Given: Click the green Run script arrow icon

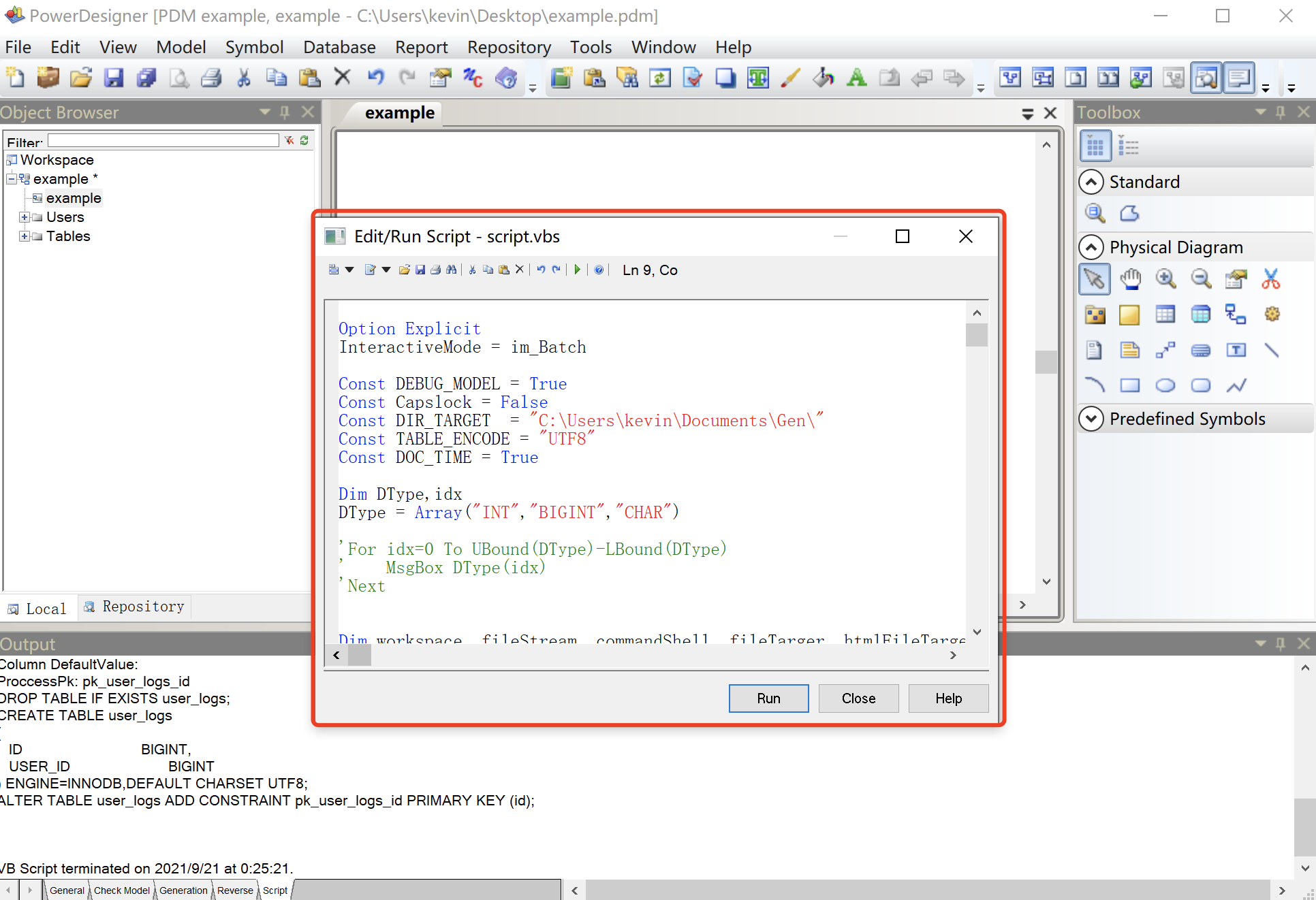Looking at the screenshot, I should point(577,270).
